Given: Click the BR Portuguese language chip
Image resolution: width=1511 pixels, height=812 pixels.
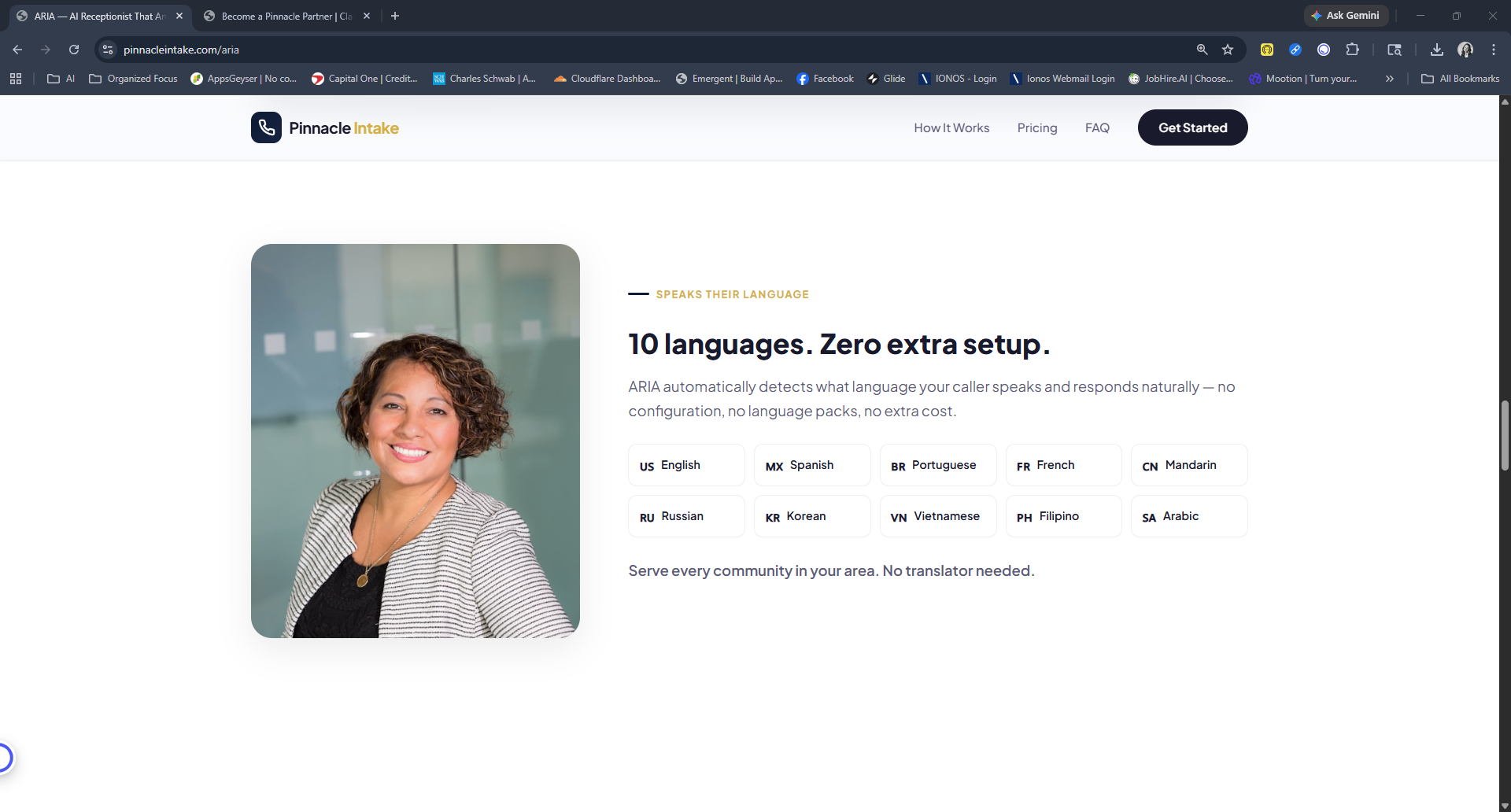Looking at the screenshot, I should (x=938, y=465).
